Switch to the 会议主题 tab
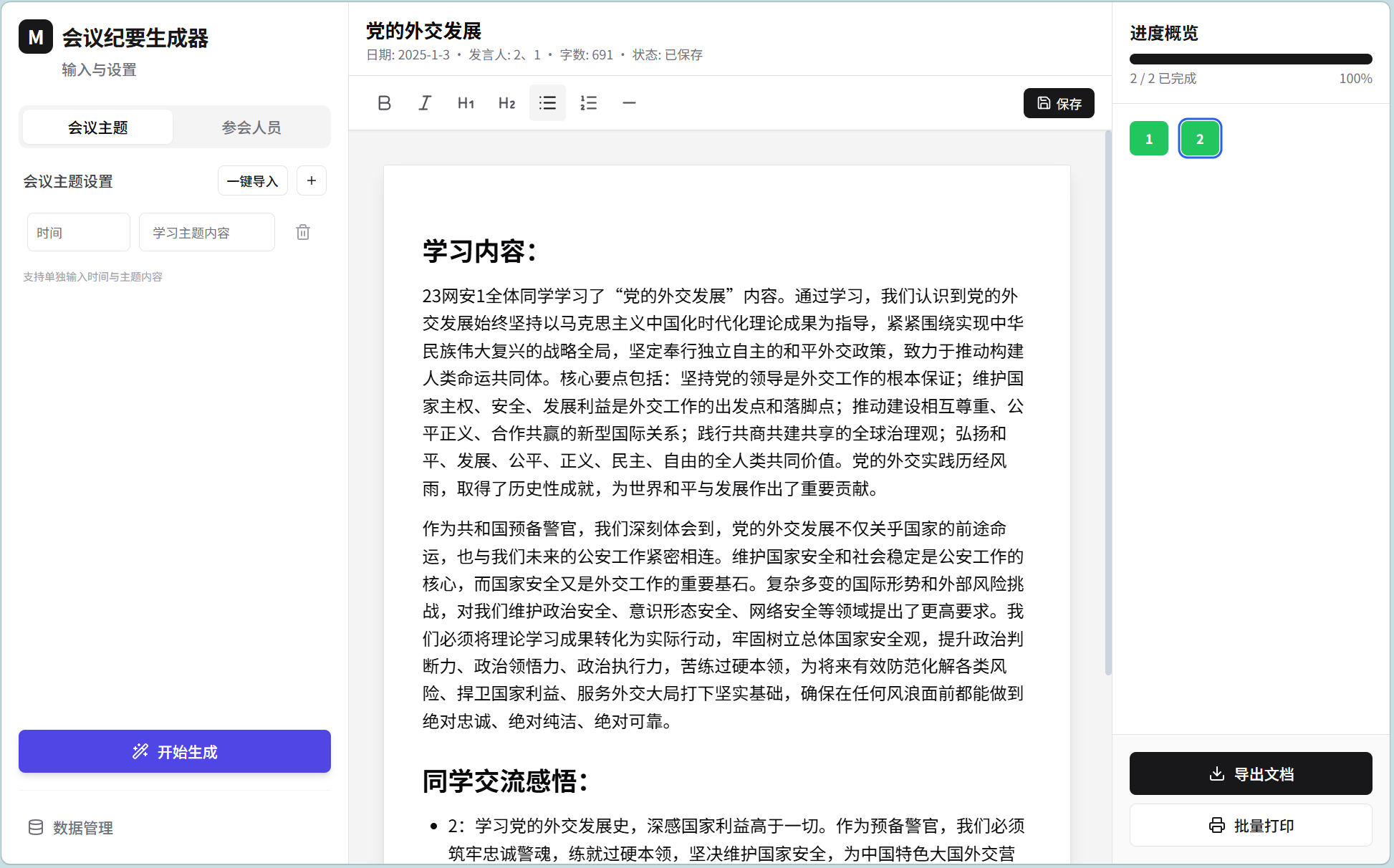The height and width of the screenshot is (868, 1394). [97, 127]
